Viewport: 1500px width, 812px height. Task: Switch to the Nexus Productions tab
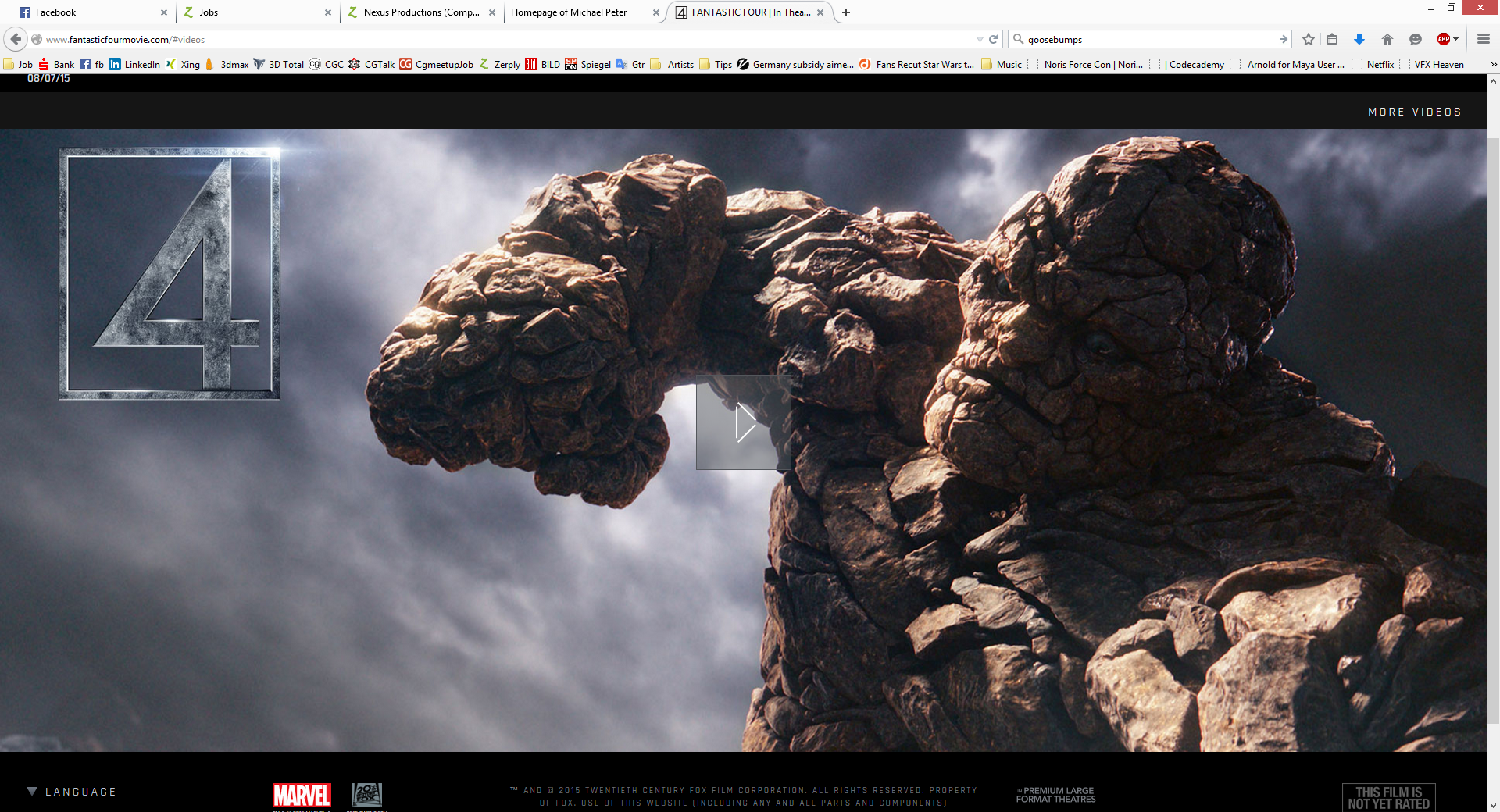414,12
